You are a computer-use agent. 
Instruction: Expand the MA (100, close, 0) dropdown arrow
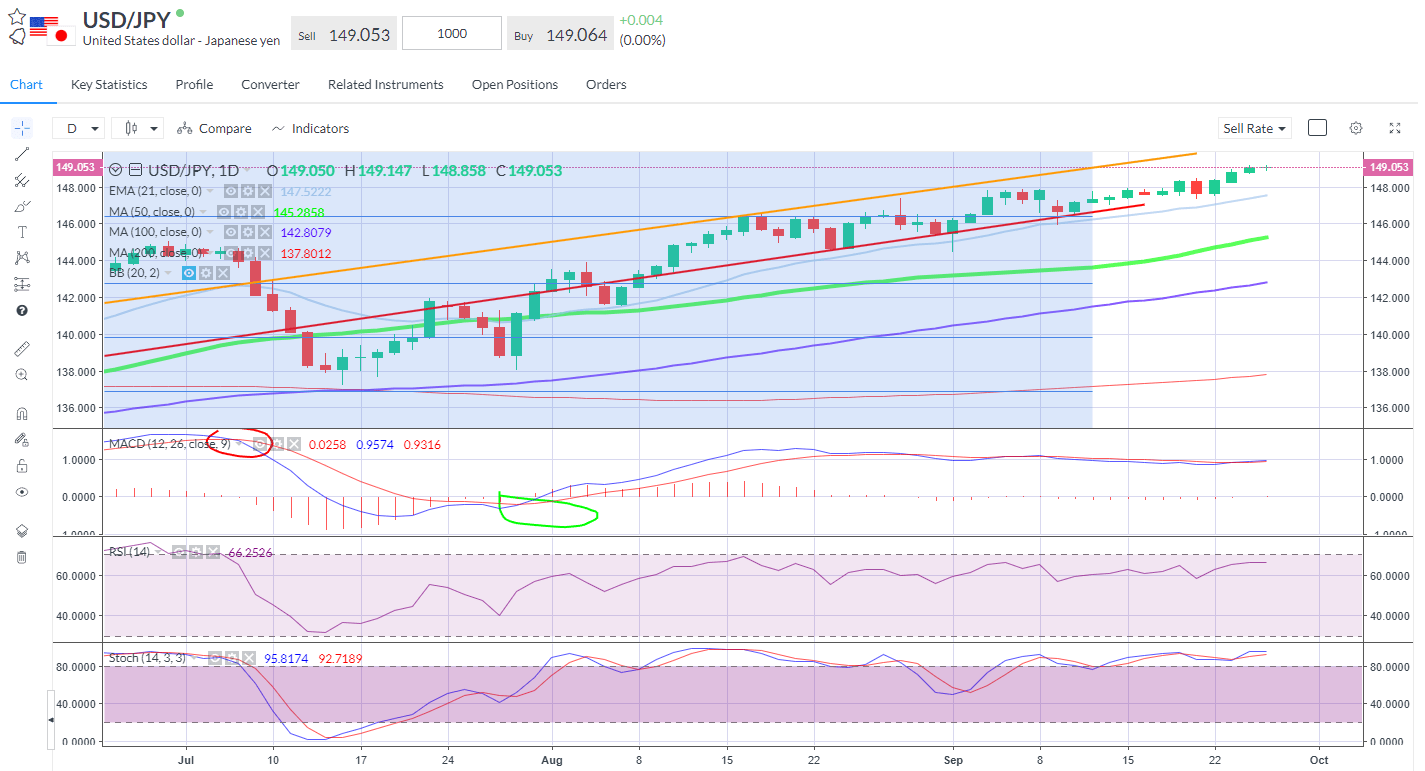(209, 232)
